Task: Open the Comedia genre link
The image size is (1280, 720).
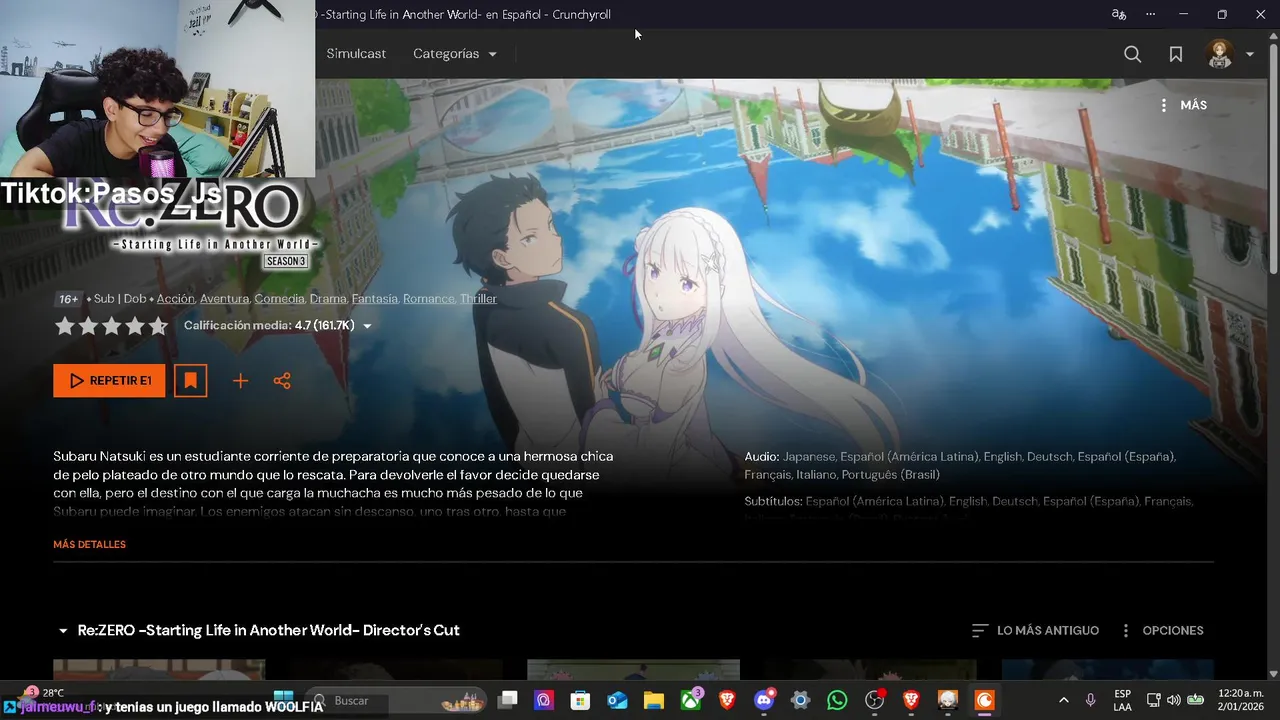Action: [x=279, y=299]
